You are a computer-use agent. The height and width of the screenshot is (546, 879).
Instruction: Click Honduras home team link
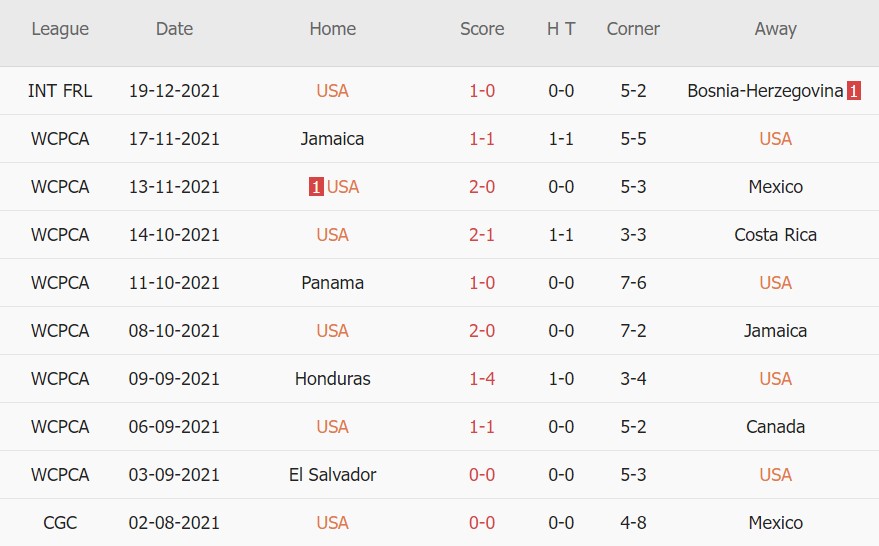point(332,379)
